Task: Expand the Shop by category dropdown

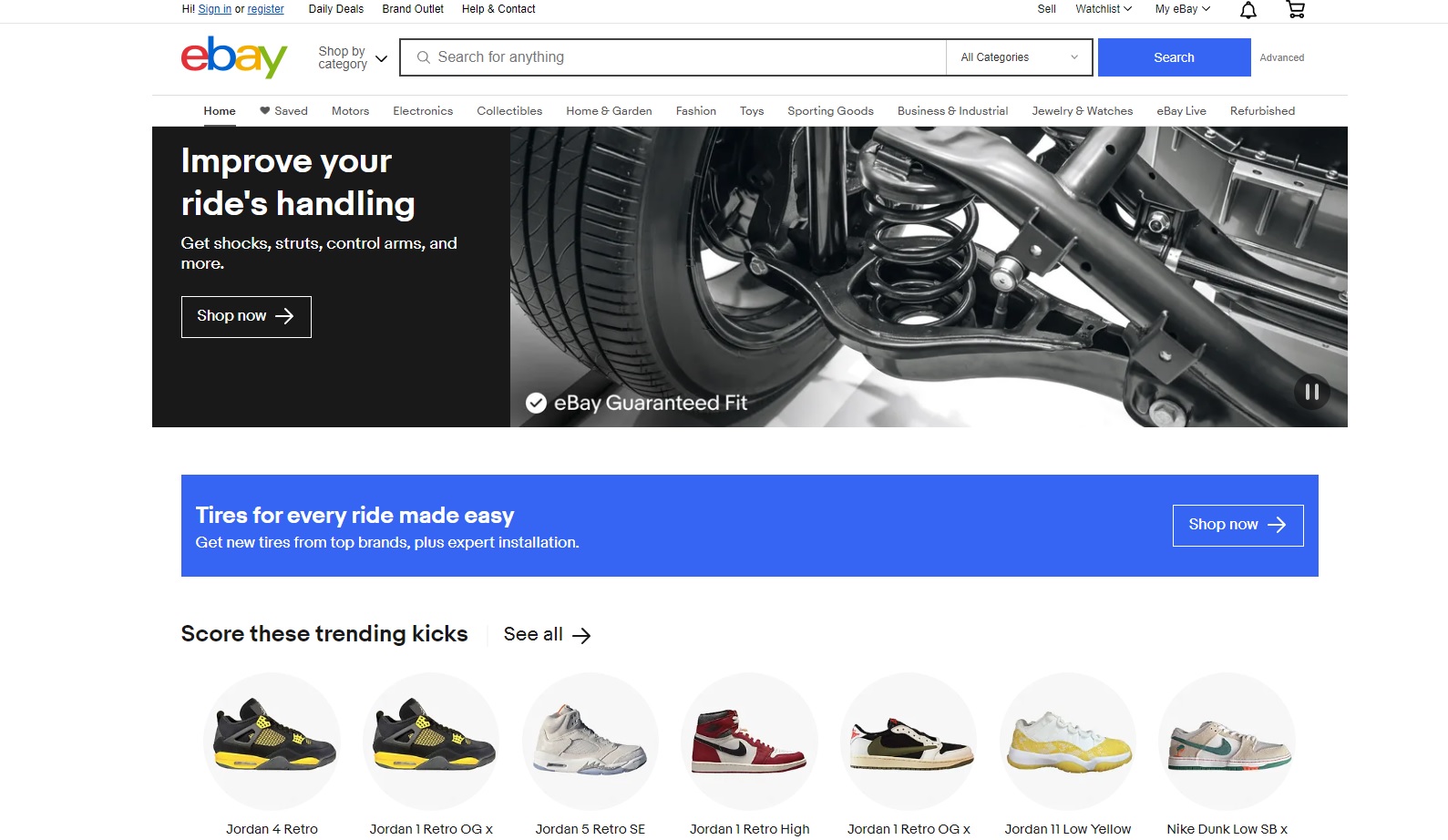Action: 353,58
